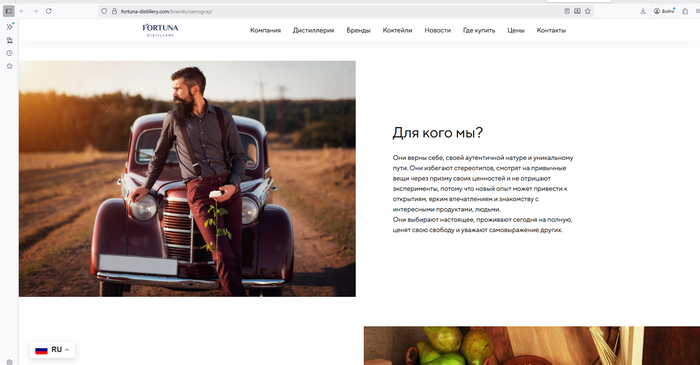Click text 'Они выбирают настоящее'
The height and width of the screenshot is (365, 700).
coord(433,220)
